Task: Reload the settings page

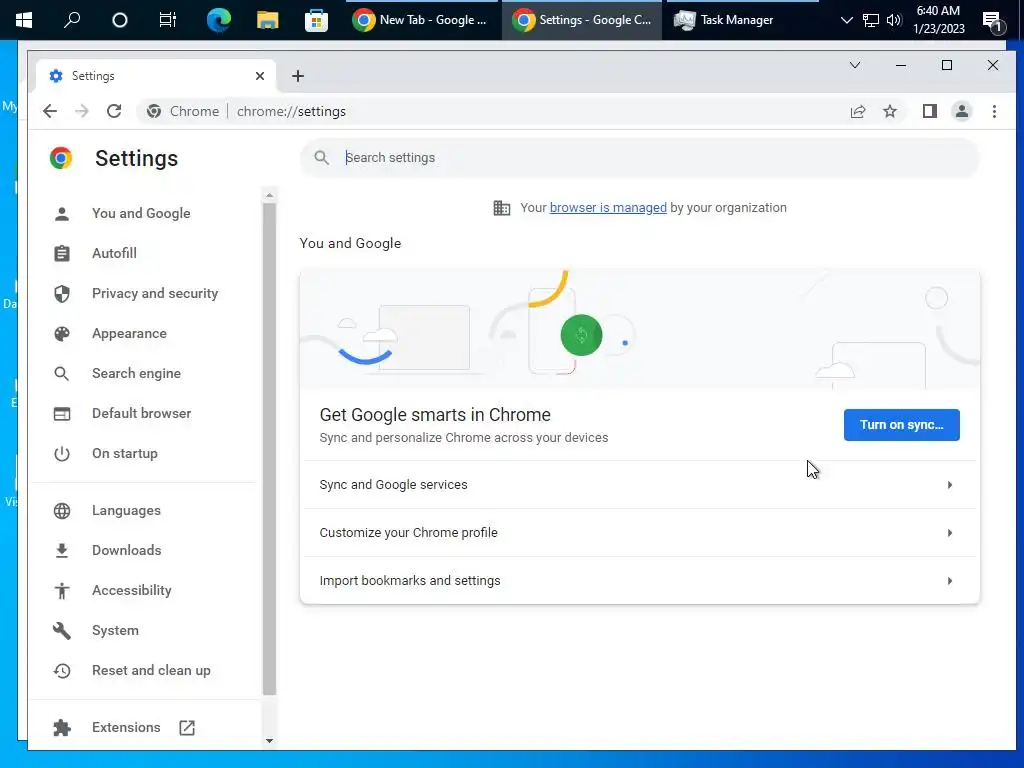Action: [114, 111]
